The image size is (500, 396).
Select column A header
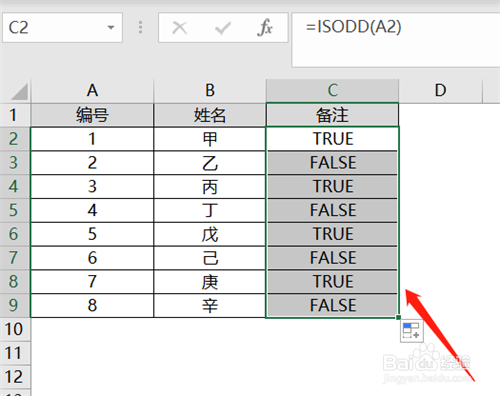(x=92, y=91)
